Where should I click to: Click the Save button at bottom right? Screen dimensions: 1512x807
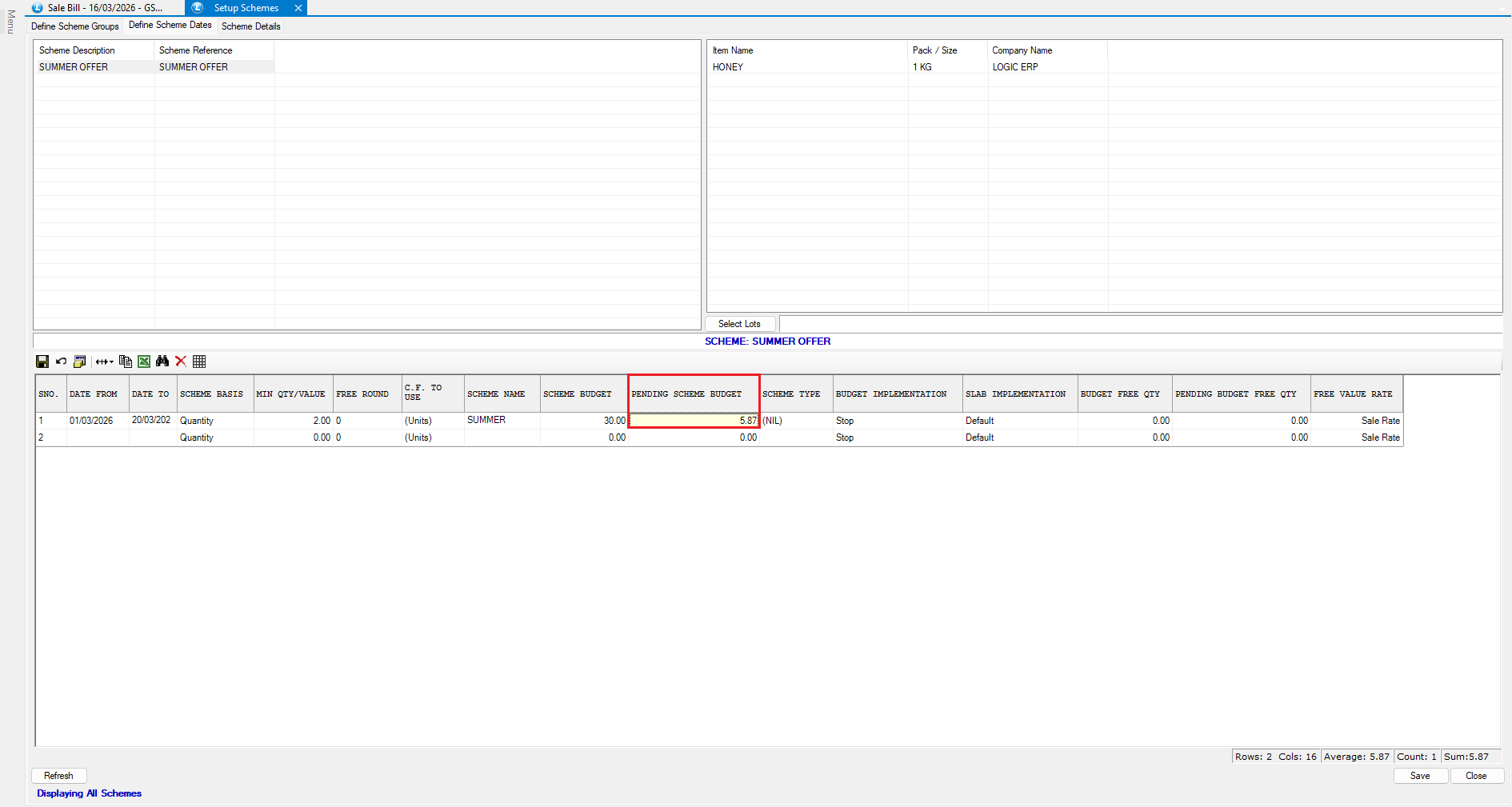tap(1420, 776)
